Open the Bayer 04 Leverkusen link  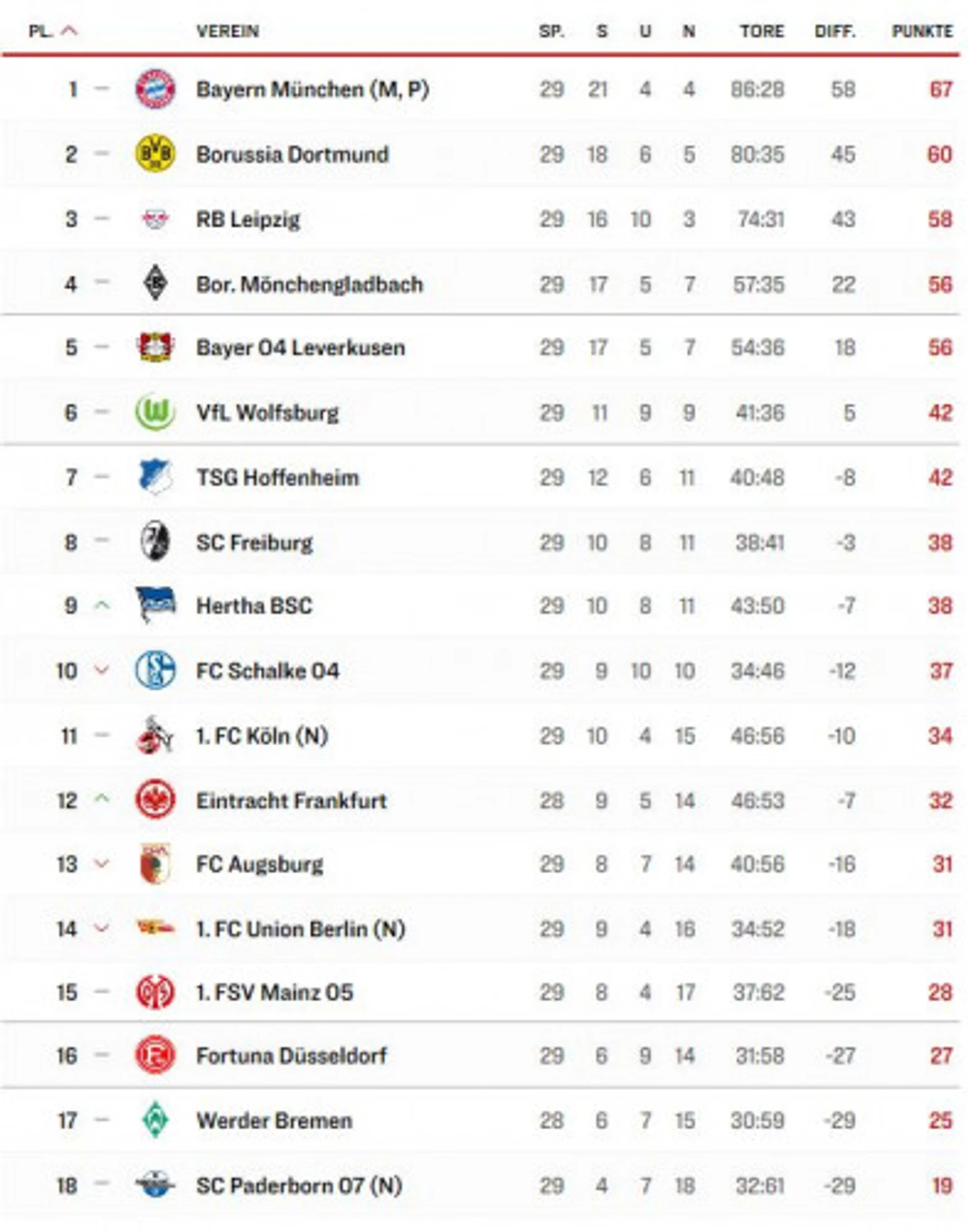[300, 347]
